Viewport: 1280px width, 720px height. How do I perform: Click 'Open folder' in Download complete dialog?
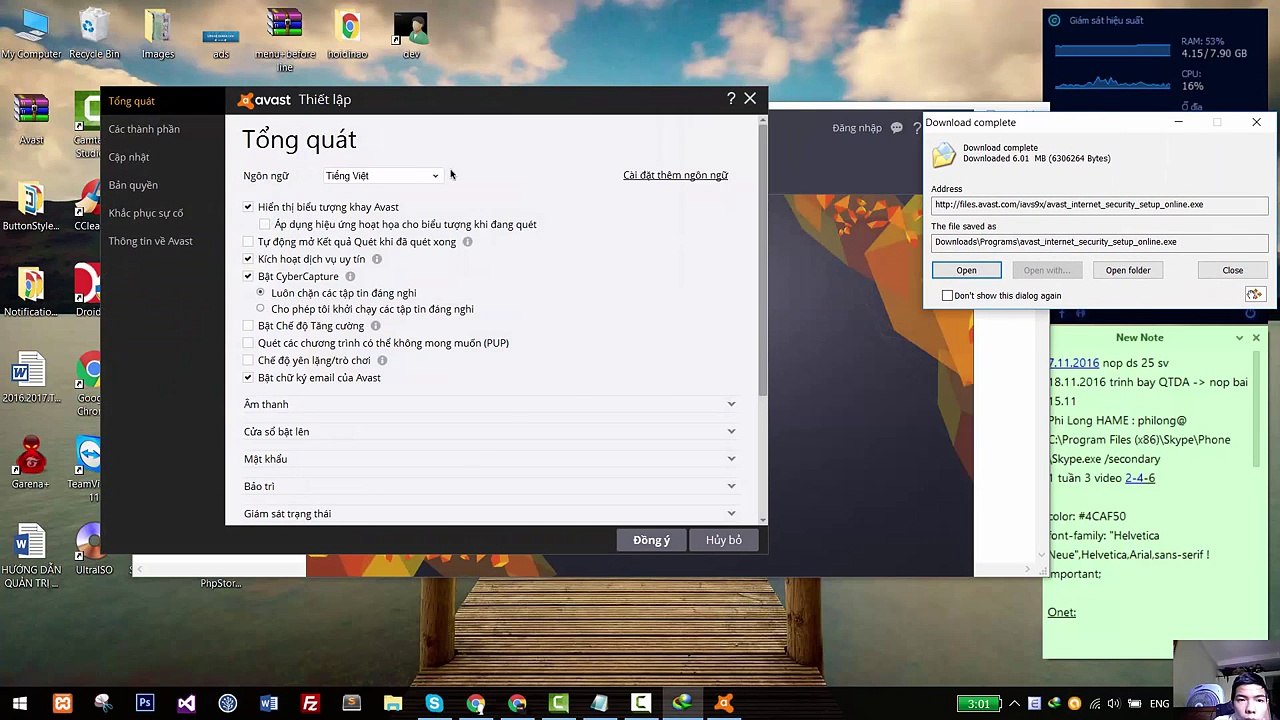pos(1128,270)
